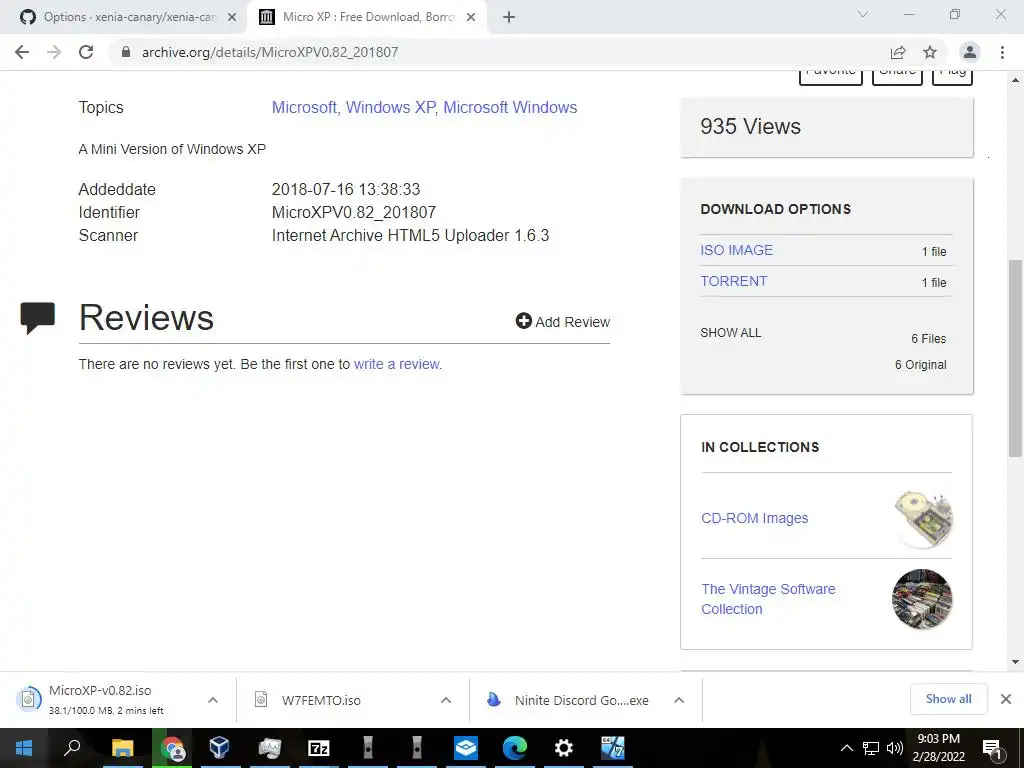Open The Vintage Software Collection link

pos(768,599)
